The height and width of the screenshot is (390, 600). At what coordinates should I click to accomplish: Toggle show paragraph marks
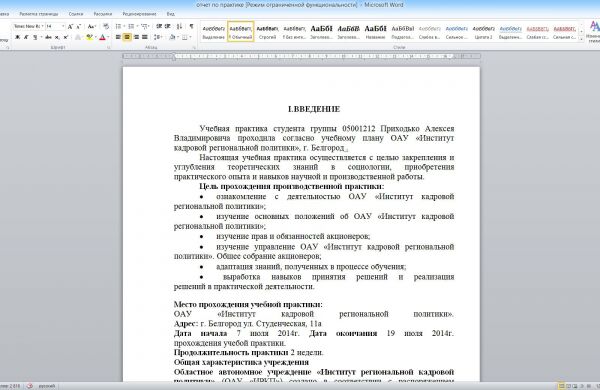(192, 26)
